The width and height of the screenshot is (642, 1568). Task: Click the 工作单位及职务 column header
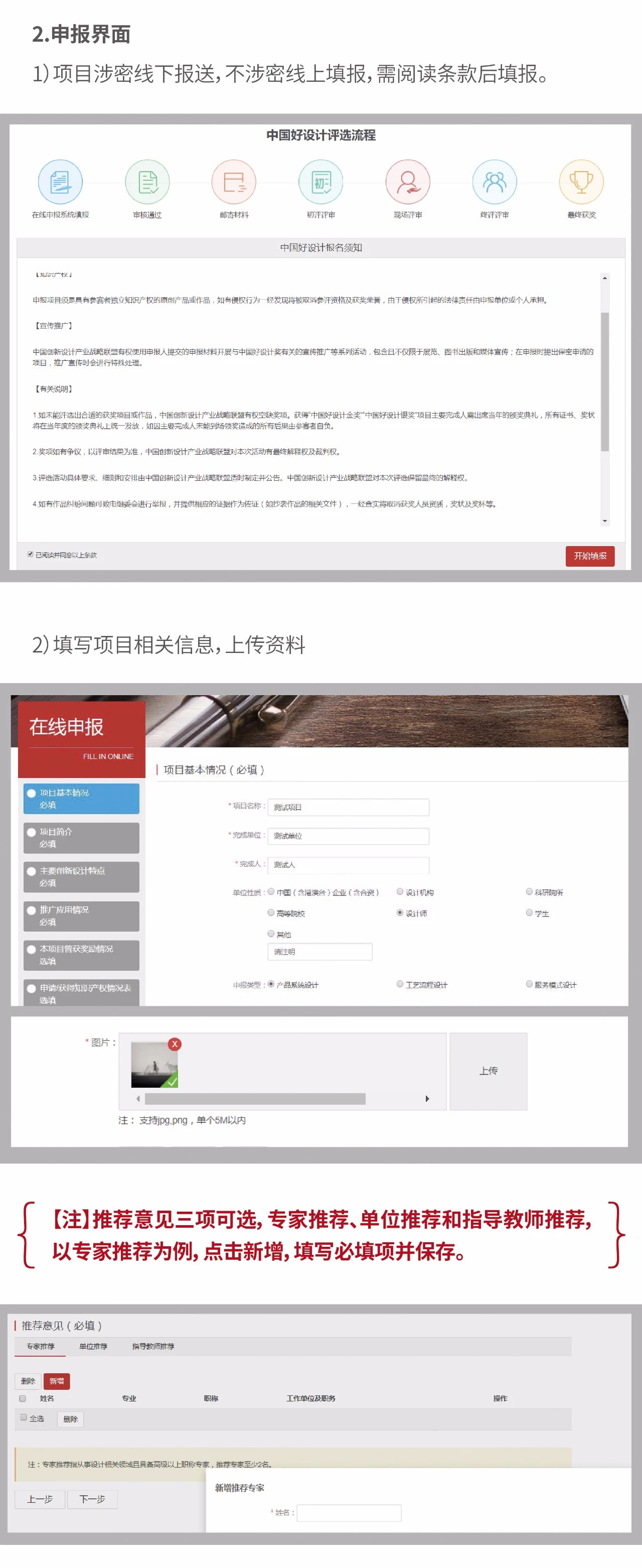click(x=310, y=1398)
